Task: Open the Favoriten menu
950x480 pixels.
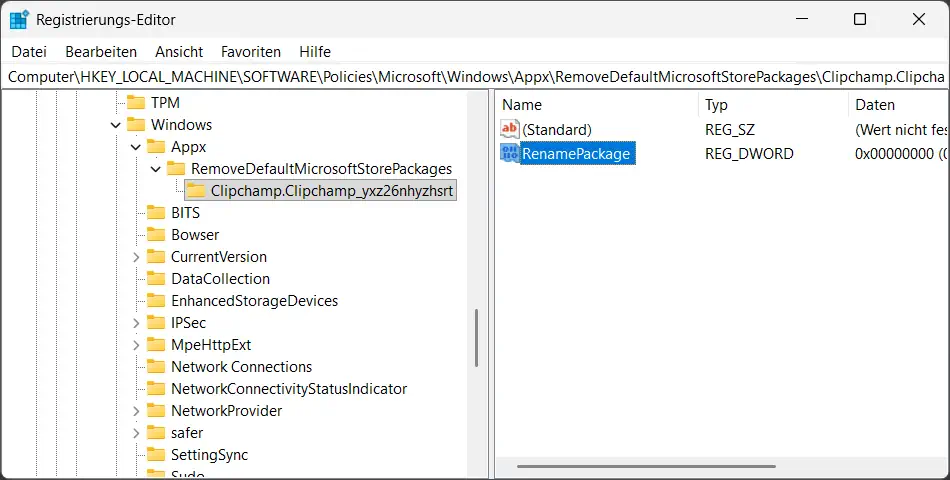Action: [x=251, y=51]
